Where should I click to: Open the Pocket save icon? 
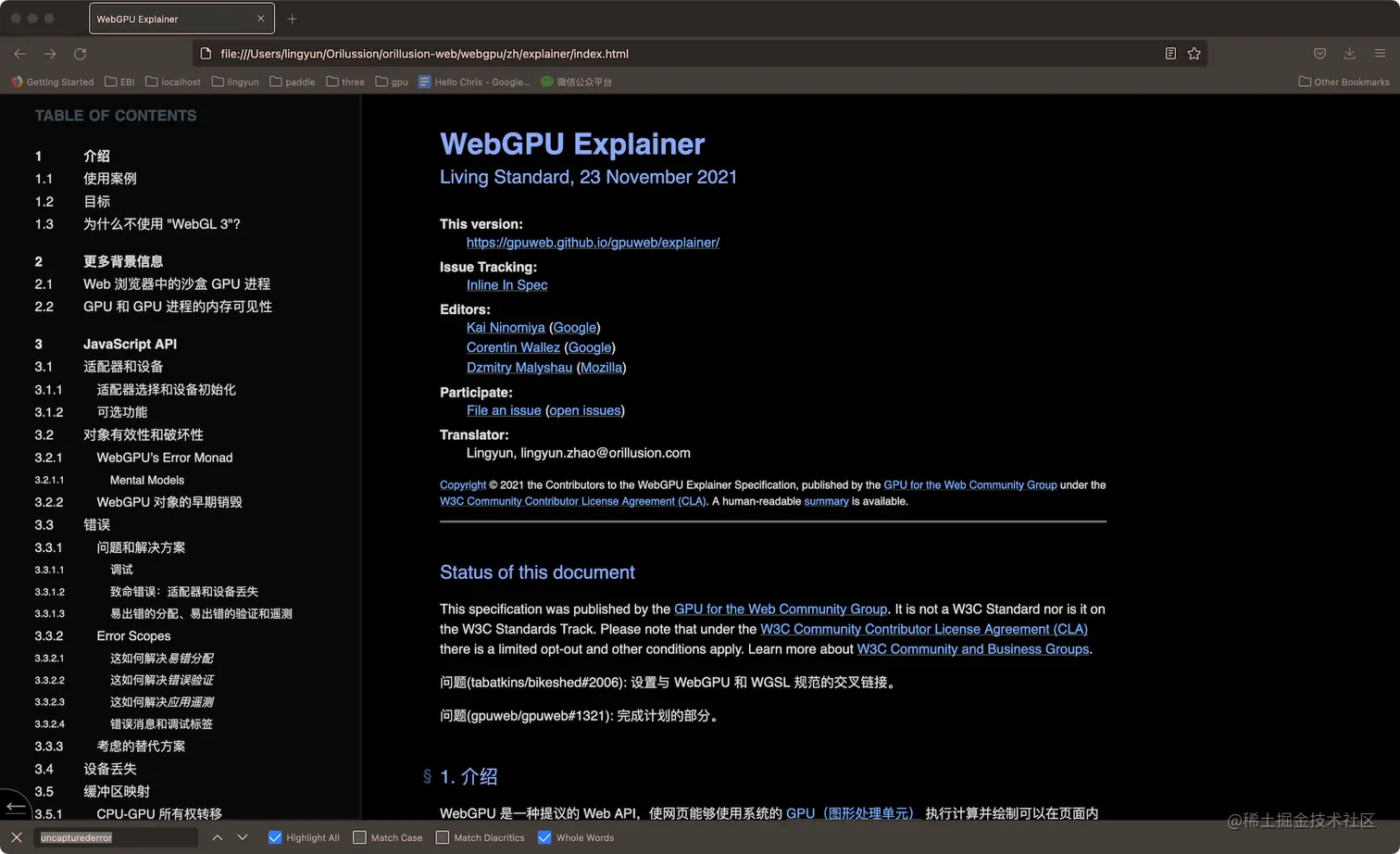(1320, 54)
